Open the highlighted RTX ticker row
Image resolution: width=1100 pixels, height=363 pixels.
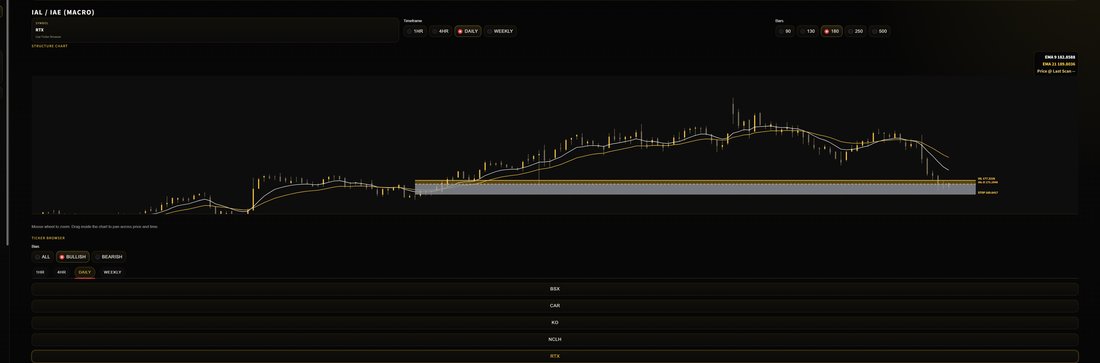click(x=554, y=356)
